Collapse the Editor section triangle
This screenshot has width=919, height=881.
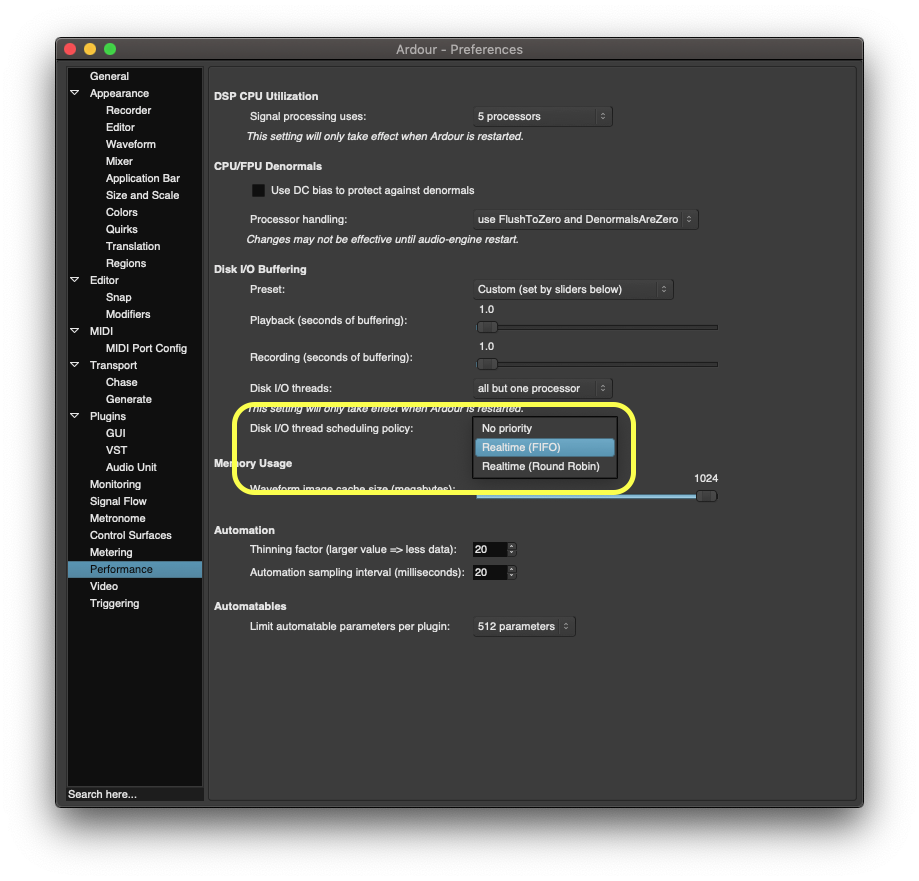pos(75,280)
